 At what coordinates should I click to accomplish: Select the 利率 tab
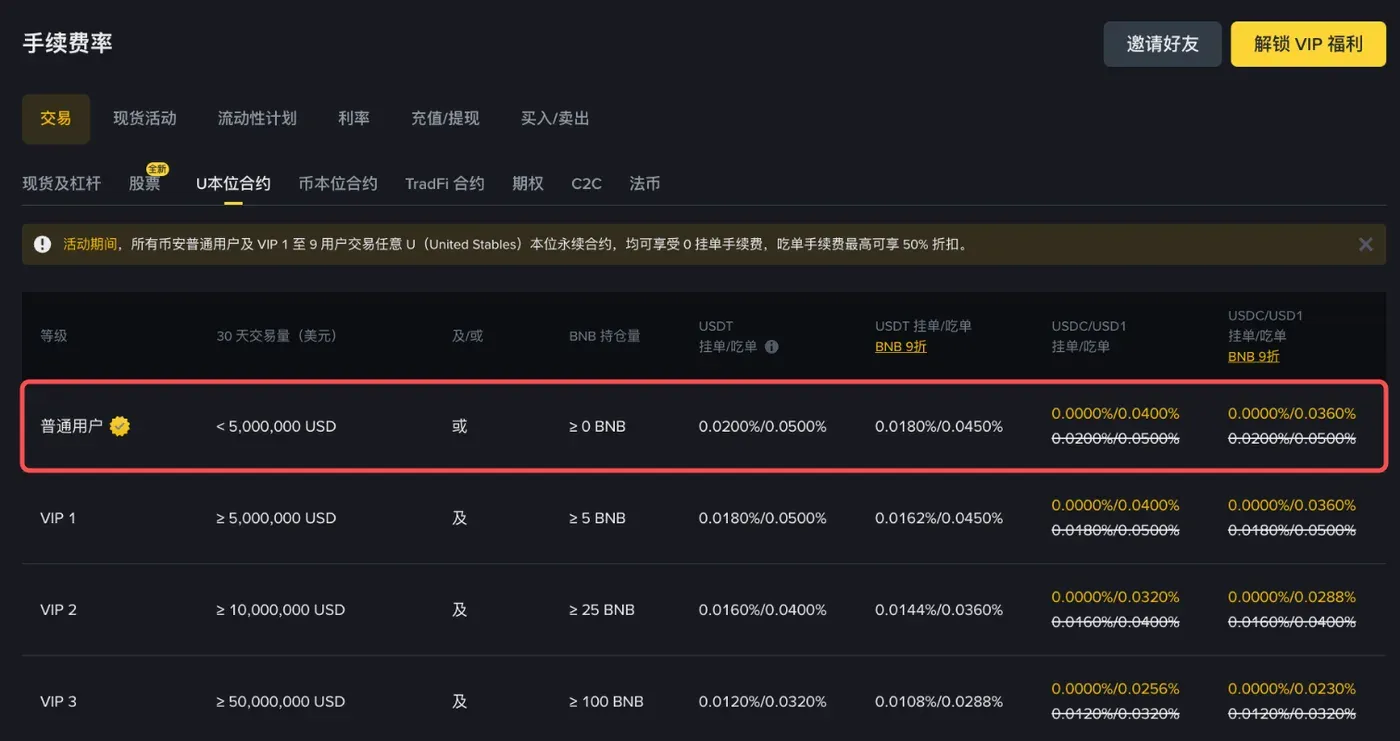pos(354,119)
